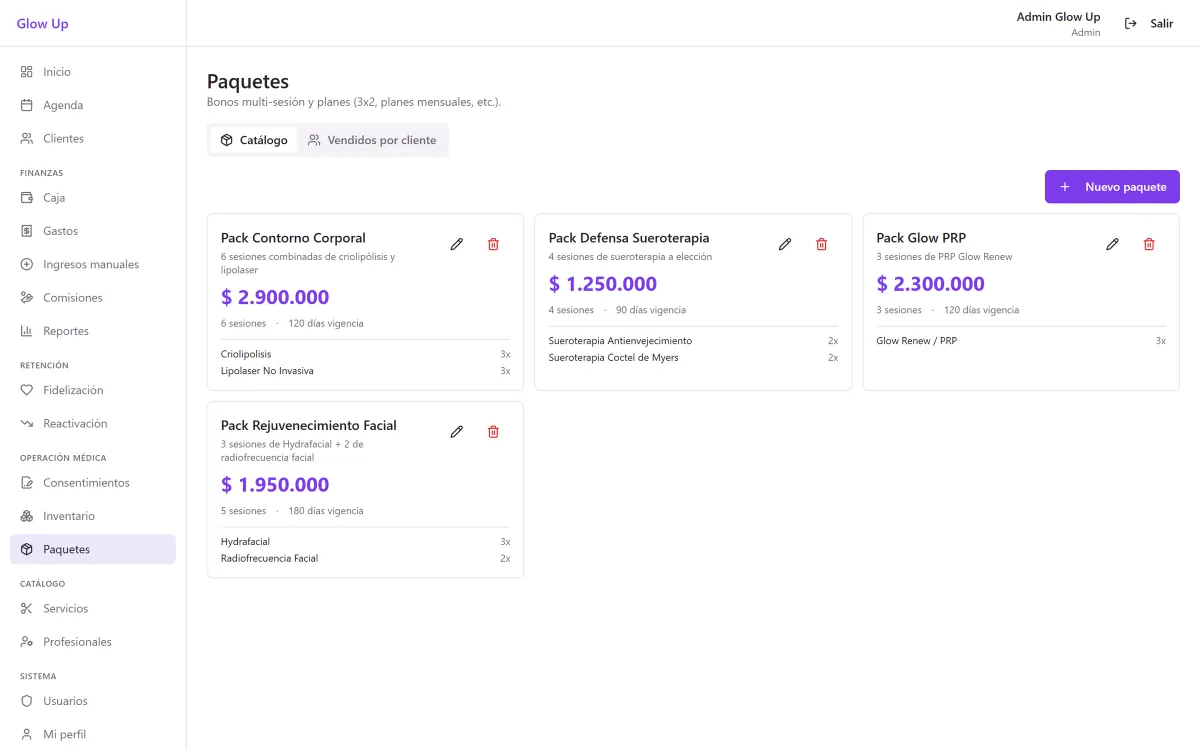
Task: Click the Criolipolisis service row
Action: [x=365, y=354]
